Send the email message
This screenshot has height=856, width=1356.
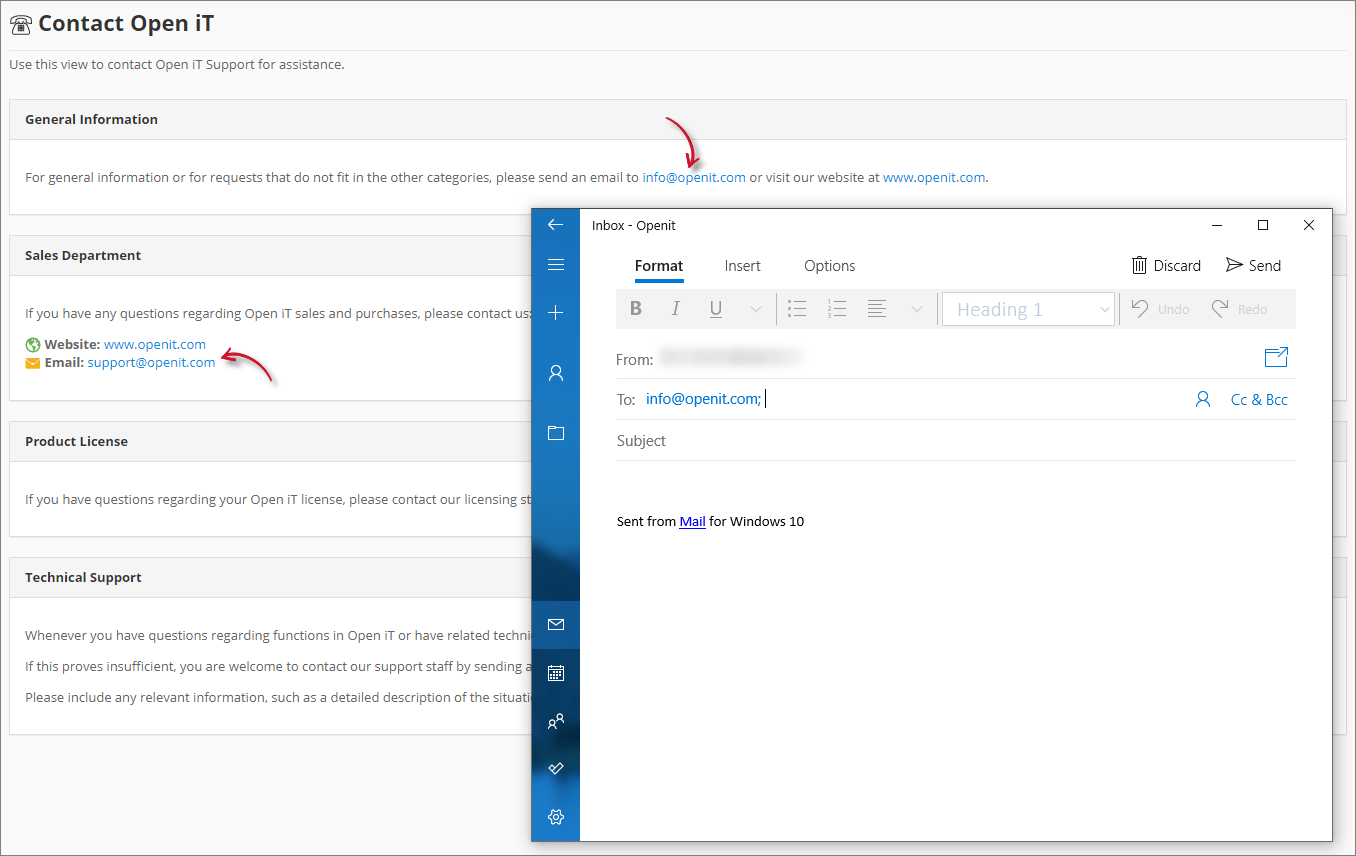click(x=1253, y=265)
